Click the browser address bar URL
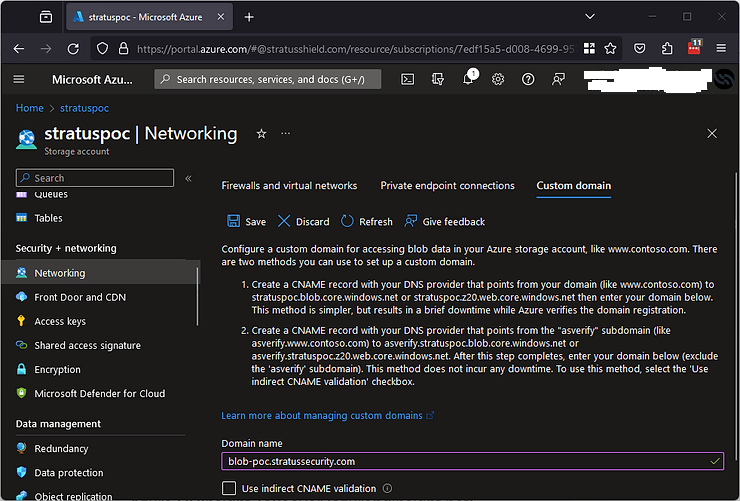The image size is (740, 501). (x=355, y=49)
